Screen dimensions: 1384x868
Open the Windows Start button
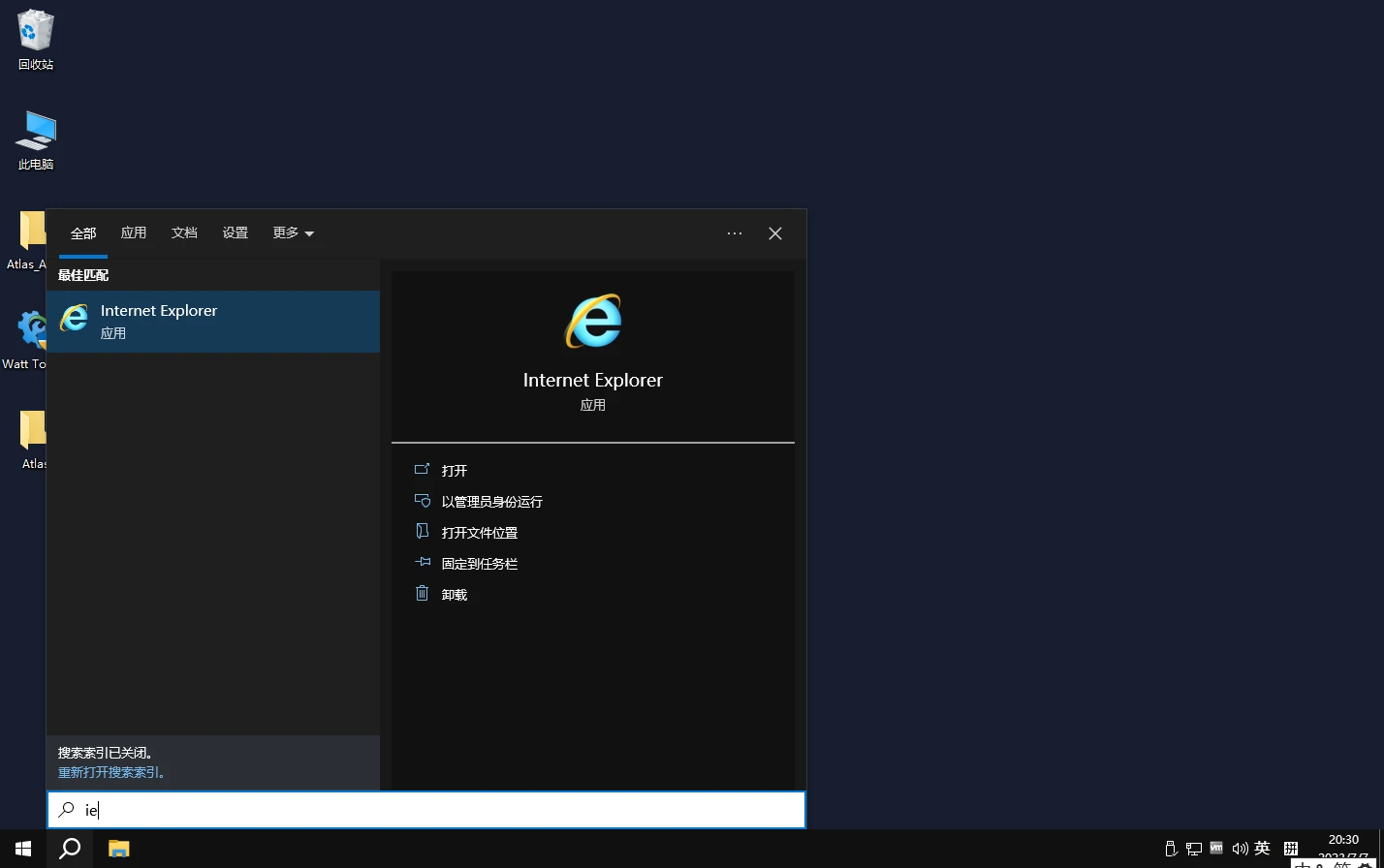pos(23,849)
